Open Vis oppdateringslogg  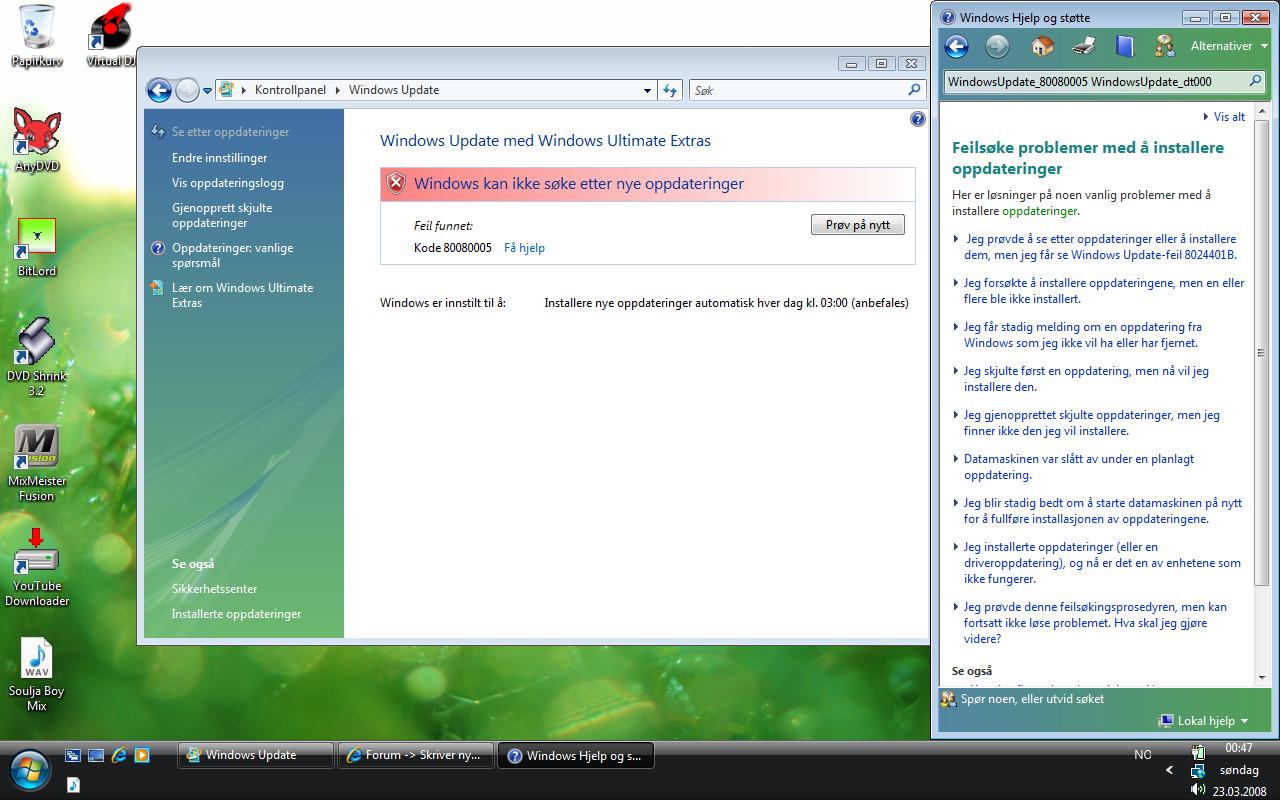[x=228, y=183]
